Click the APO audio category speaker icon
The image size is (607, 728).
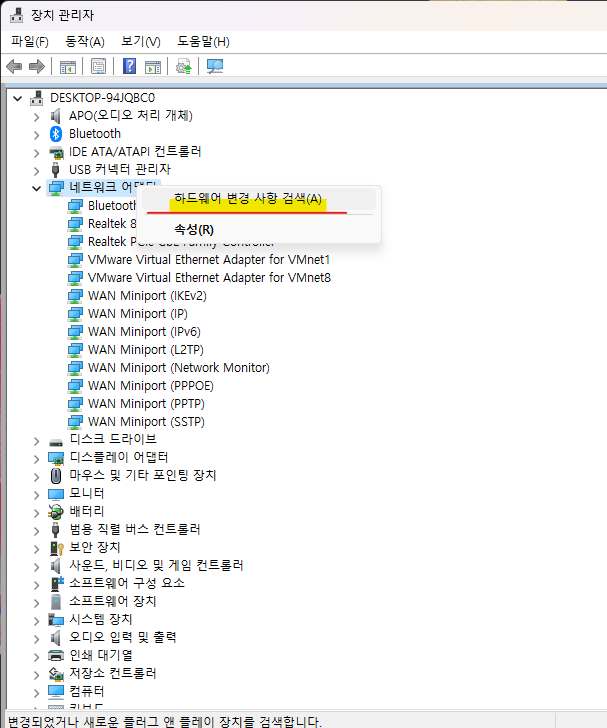pyautogui.click(x=56, y=116)
